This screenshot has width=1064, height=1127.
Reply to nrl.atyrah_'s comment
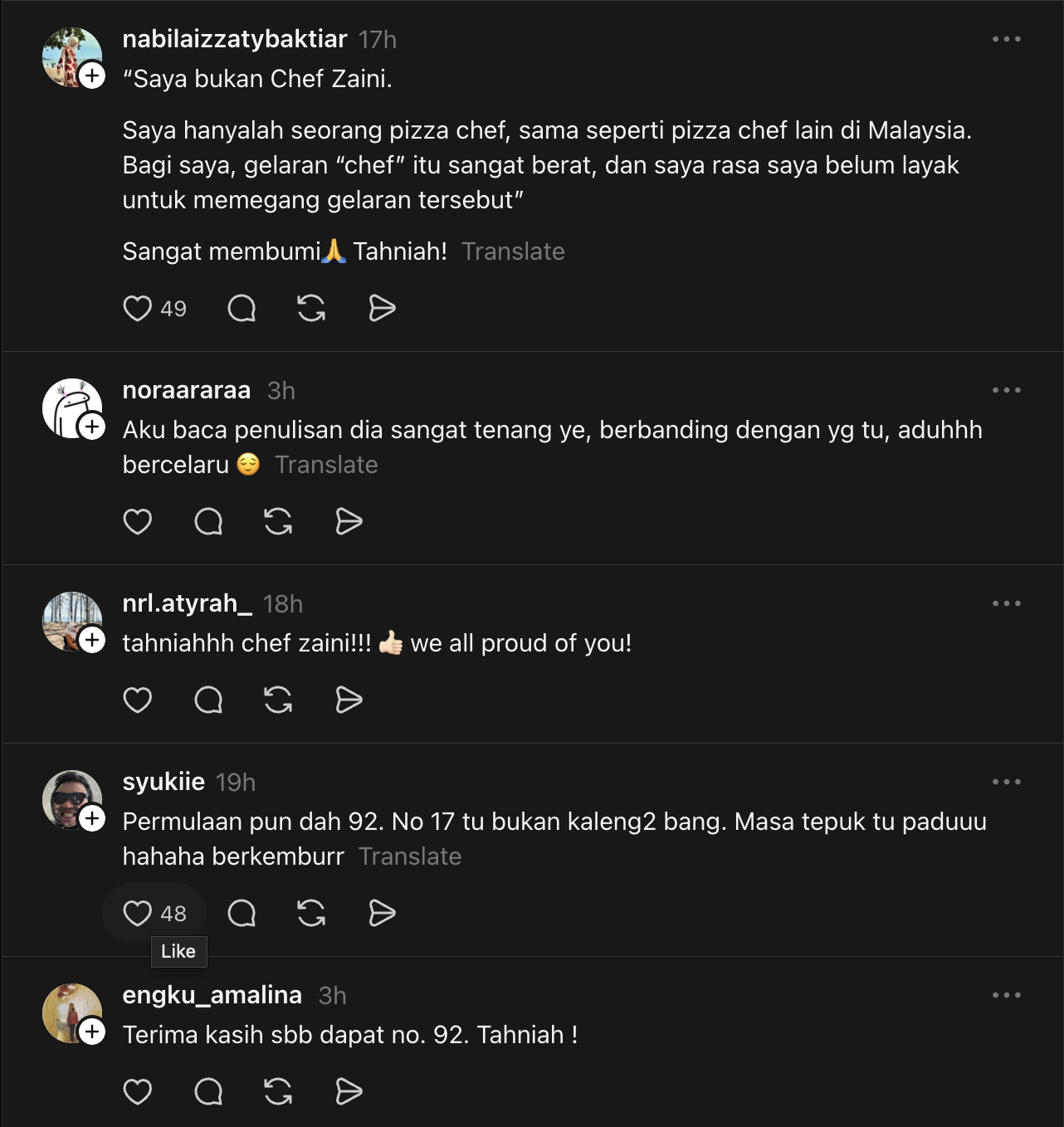pyautogui.click(x=208, y=700)
